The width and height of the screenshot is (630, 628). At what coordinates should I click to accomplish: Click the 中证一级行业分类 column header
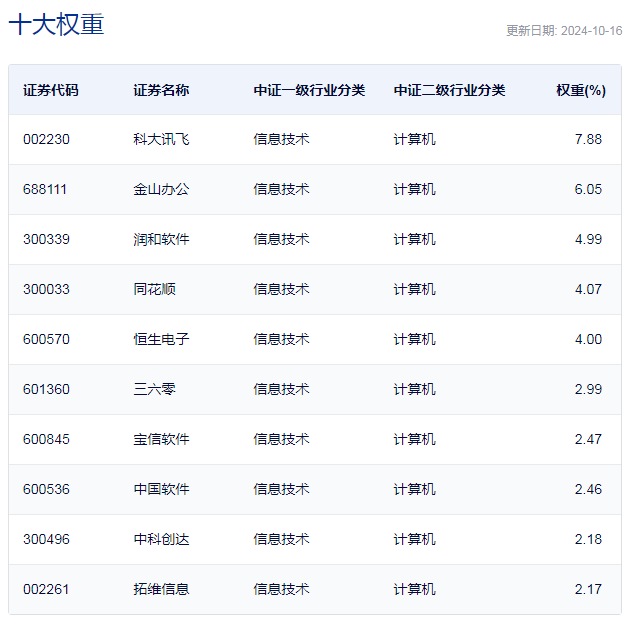click(309, 90)
